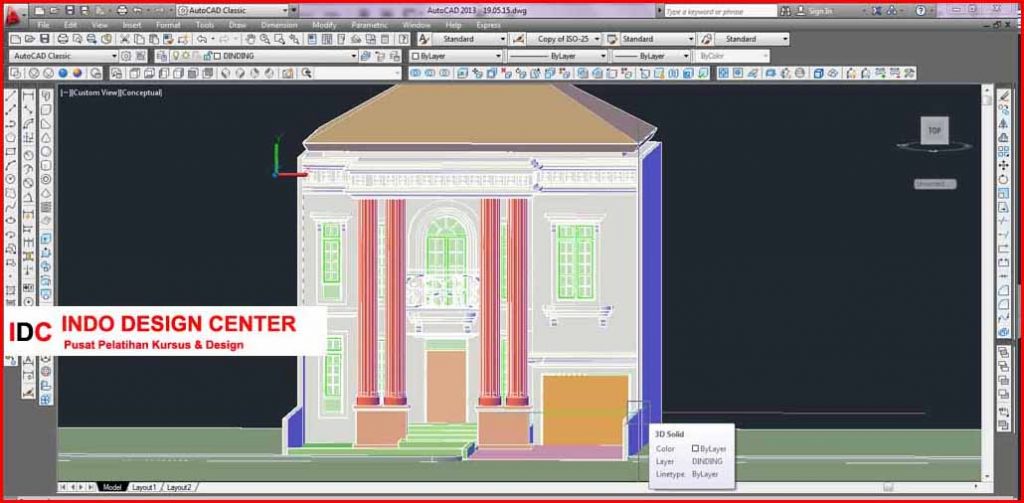Click the keyword search input field

coord(720,10)
